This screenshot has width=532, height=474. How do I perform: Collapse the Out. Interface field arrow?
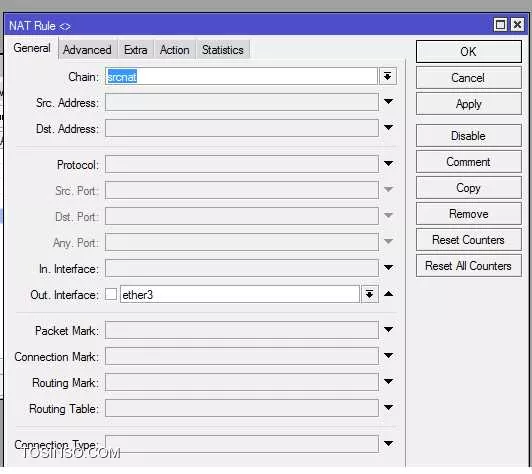pyautogui.click(x=389, y=294)
